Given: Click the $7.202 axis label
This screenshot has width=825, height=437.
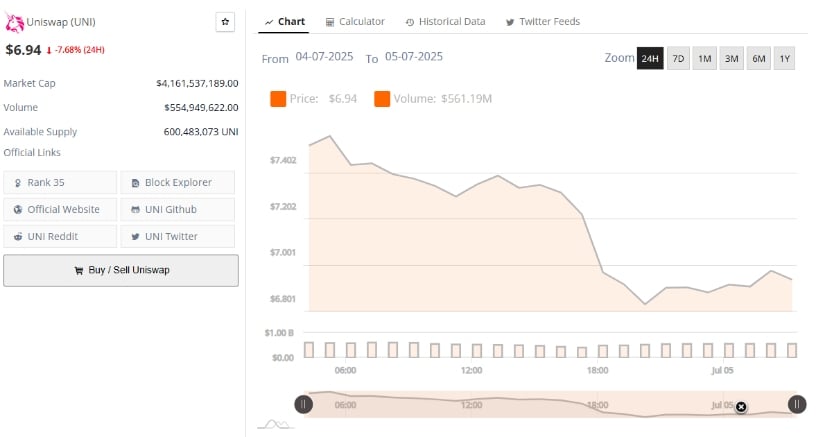Looking at the screenshot, I should click(x=283, y=206).
